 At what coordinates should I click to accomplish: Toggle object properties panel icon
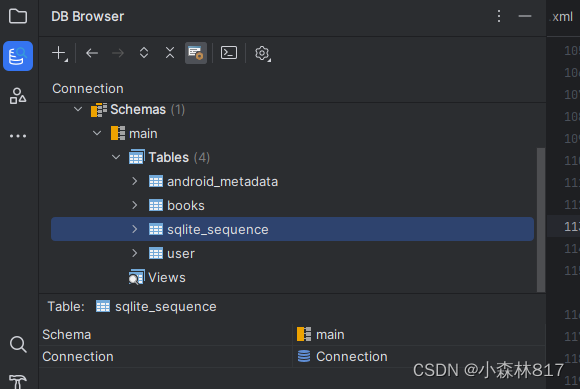tap(196, 53)
